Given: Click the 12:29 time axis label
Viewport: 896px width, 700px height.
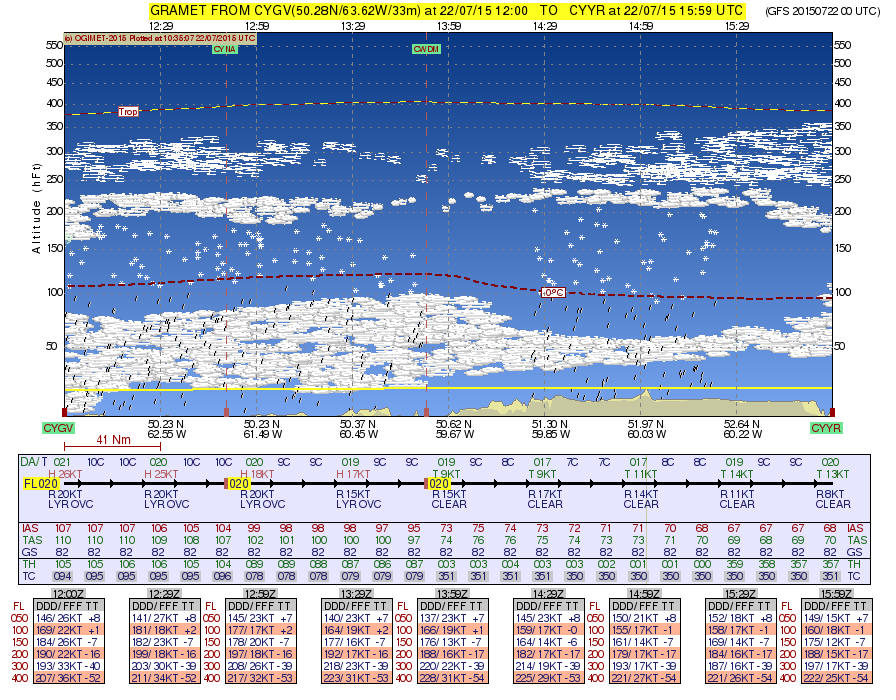Looking at the screenshot, I should (x=161, y=26).
